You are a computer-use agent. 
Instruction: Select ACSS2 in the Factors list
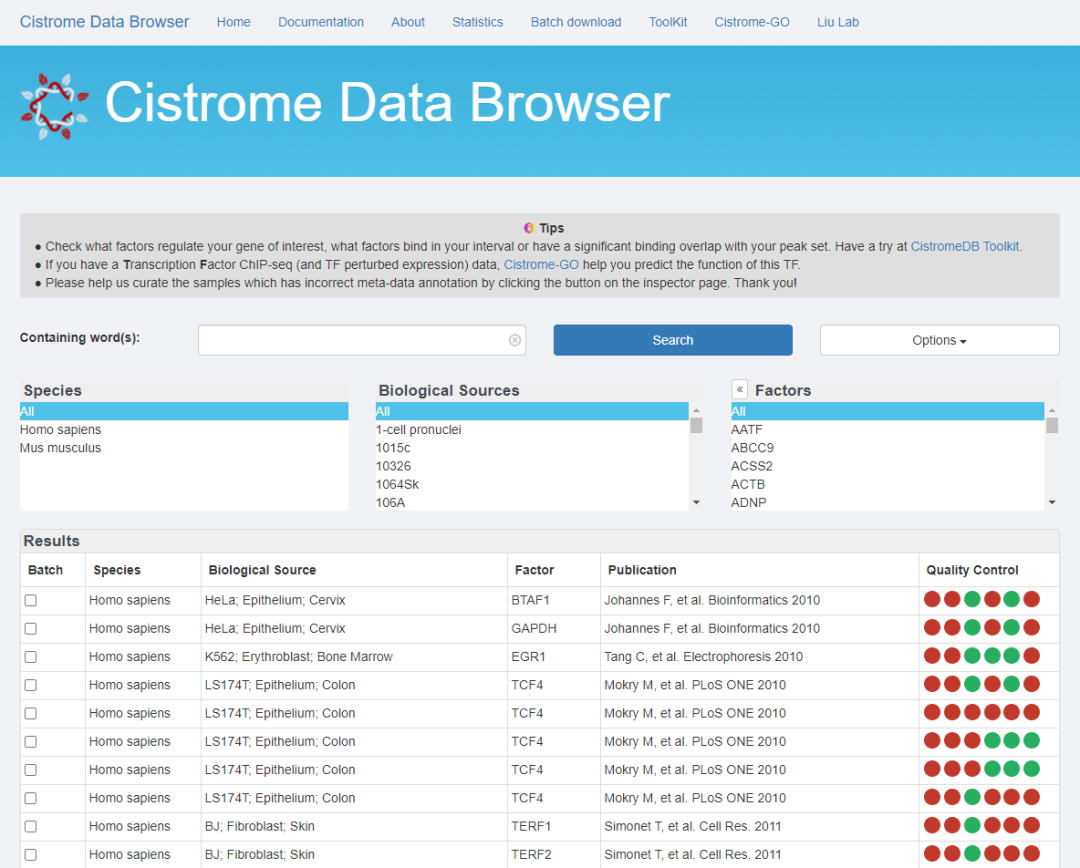[x=887, y=466]
